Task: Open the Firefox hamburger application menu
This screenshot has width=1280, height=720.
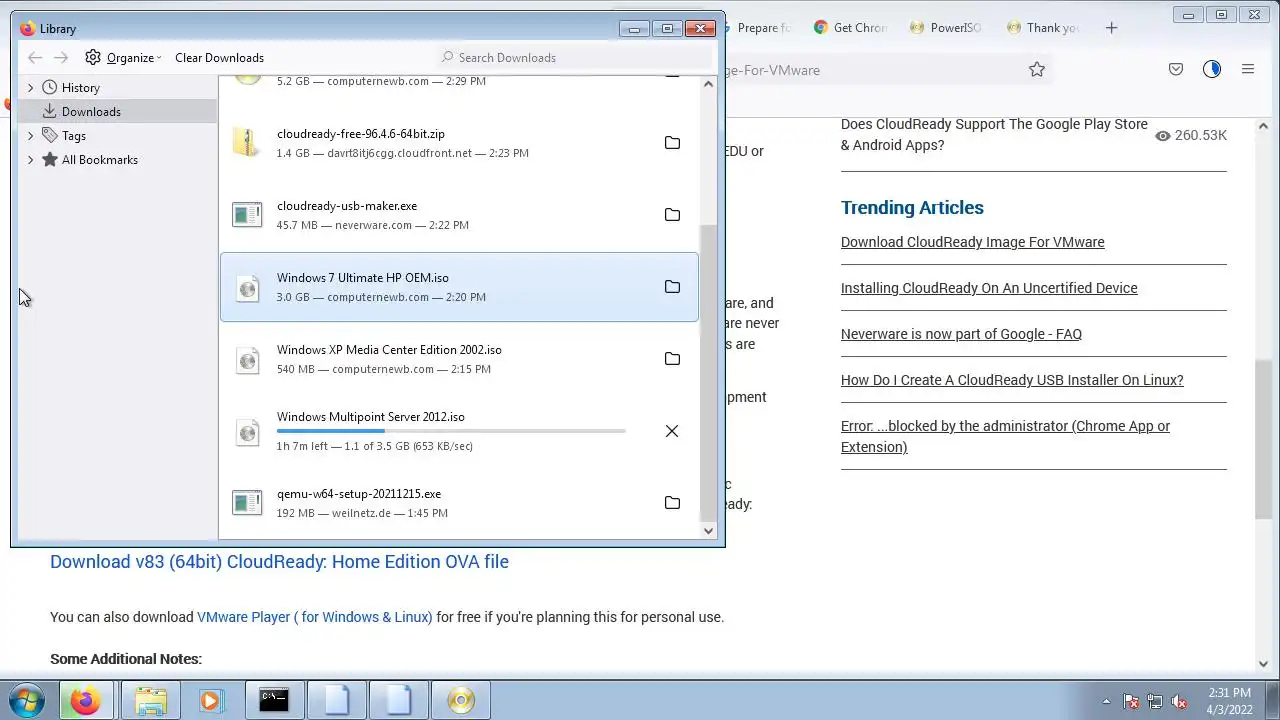Action: pos(1248,70)
